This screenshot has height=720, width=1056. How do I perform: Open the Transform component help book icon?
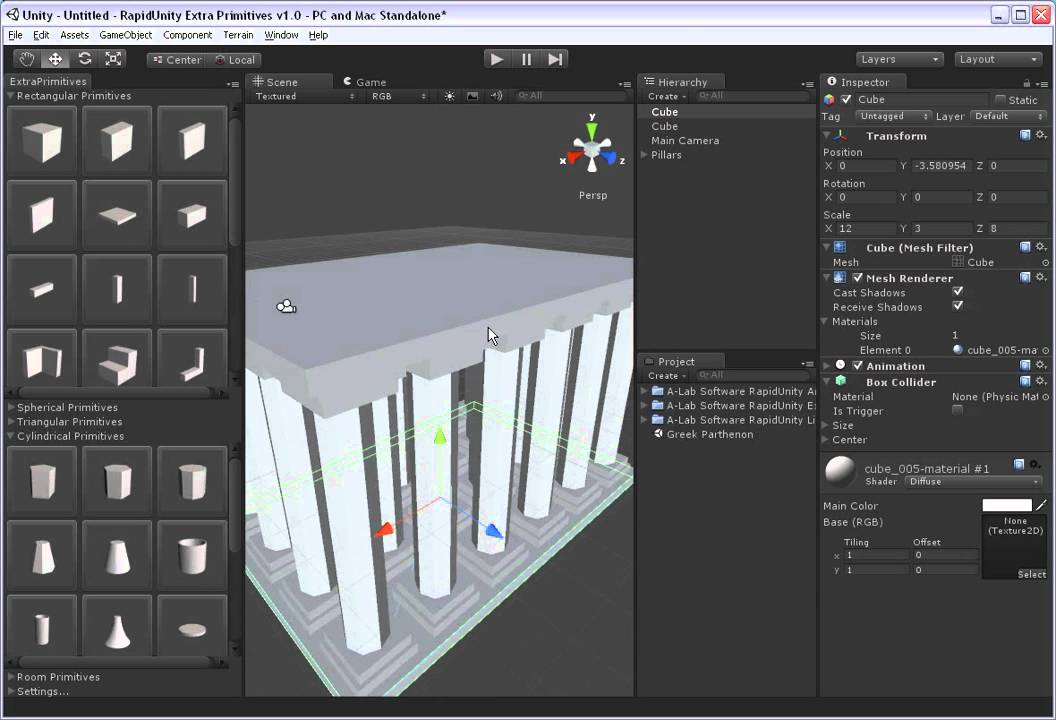click(x=1025, y=135)
